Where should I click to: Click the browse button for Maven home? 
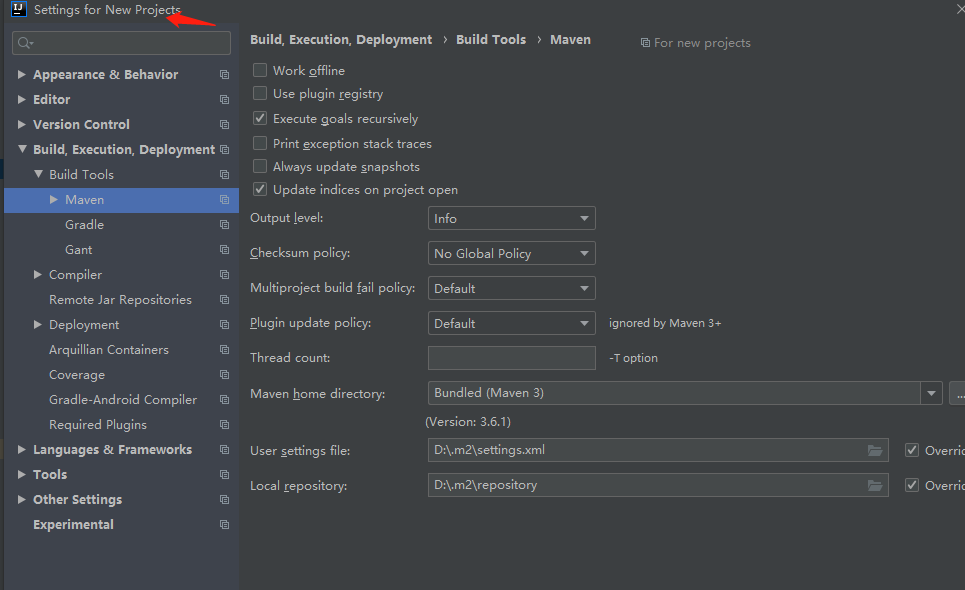(x=957, y=393)
